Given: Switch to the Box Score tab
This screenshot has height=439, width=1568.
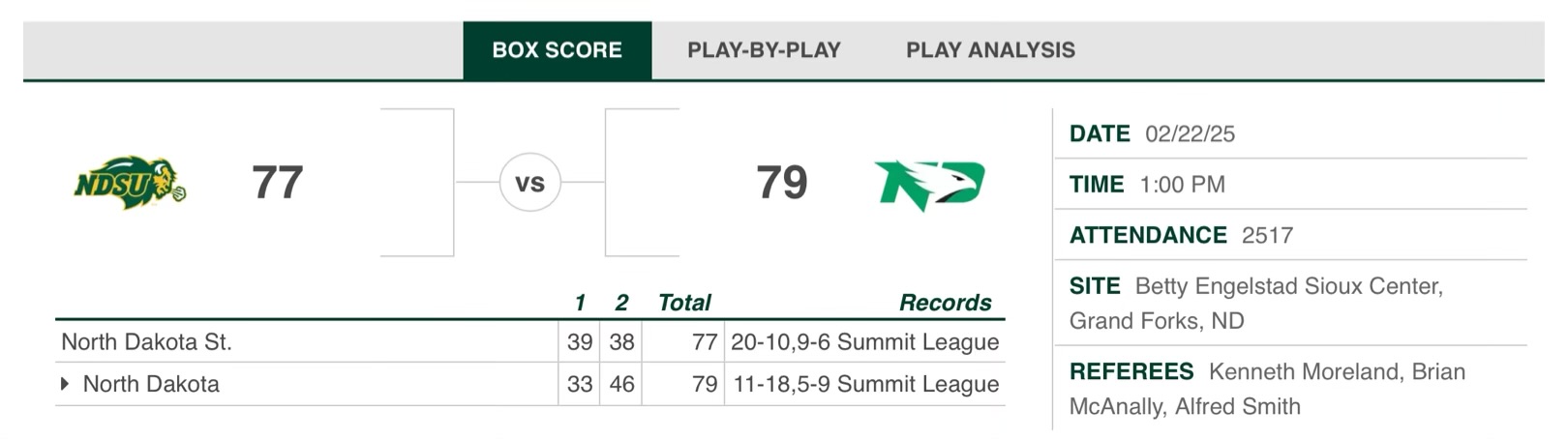Looking at the screenshot, I should (557, 50).
